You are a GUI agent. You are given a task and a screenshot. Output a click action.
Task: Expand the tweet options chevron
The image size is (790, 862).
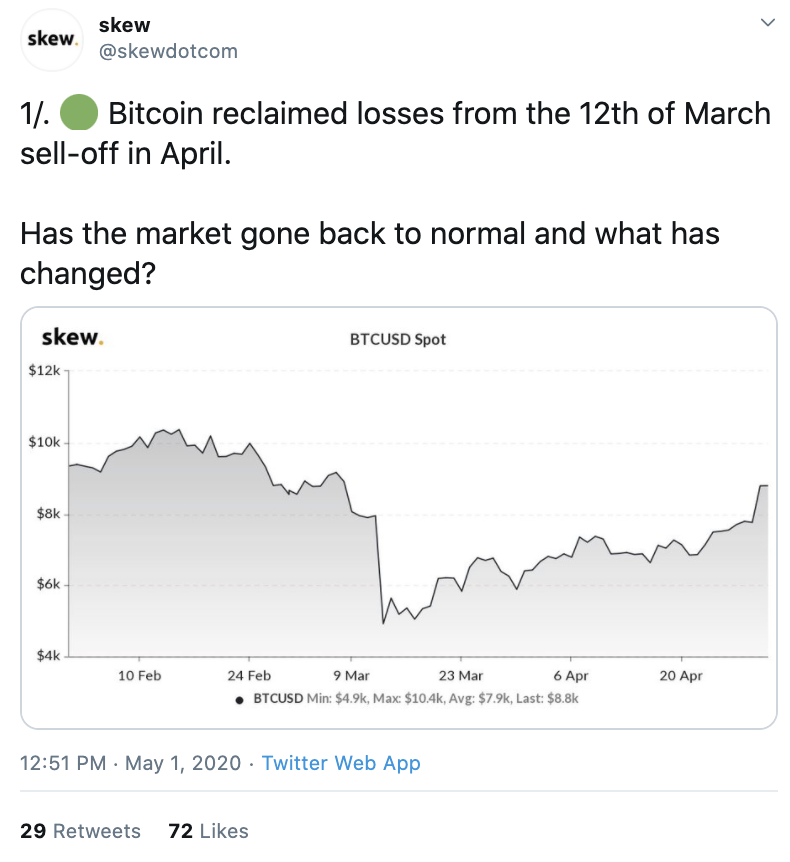tap(767, 22)
